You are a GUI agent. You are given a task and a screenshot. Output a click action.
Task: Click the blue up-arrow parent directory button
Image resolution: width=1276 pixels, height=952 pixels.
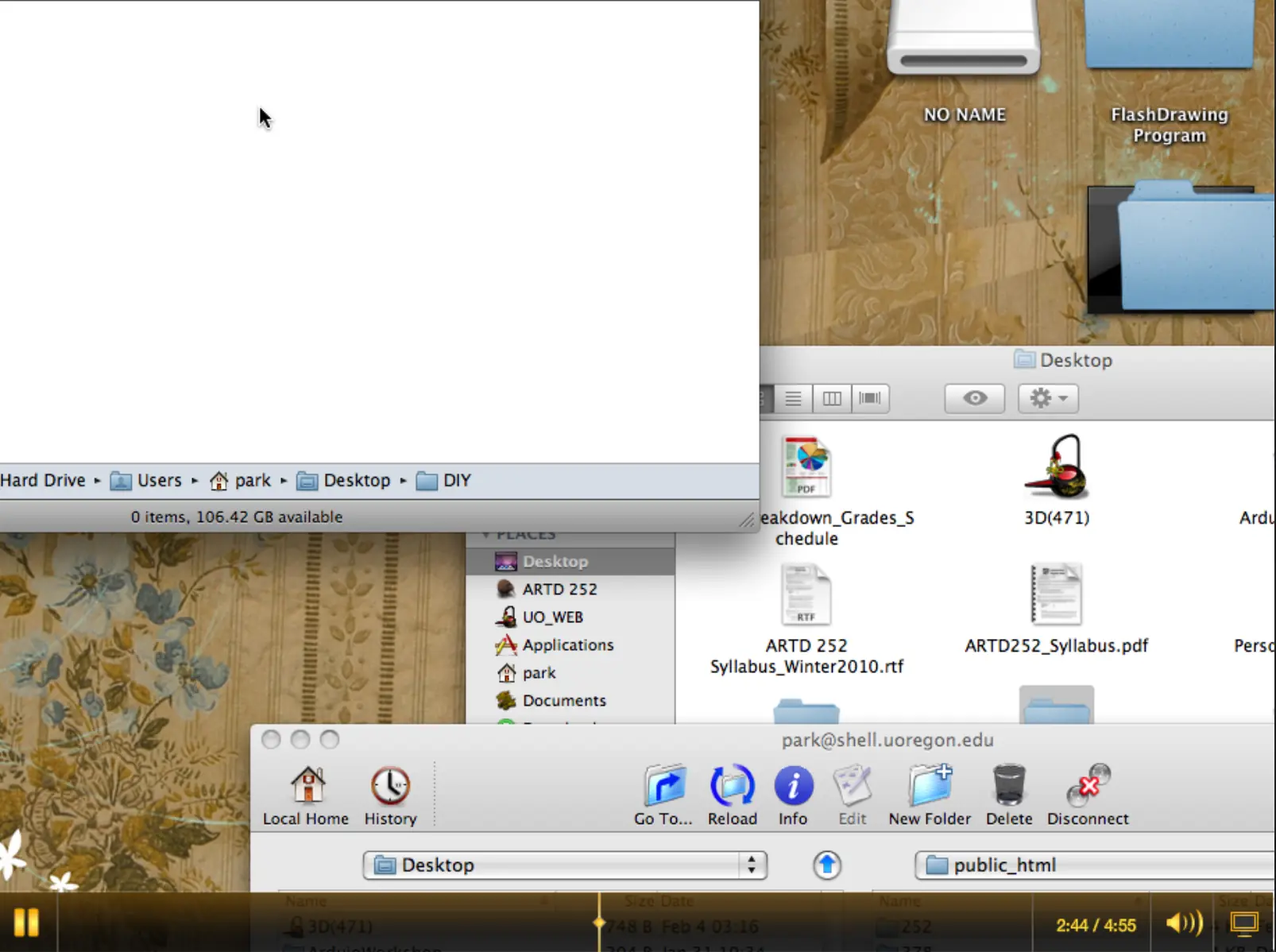point(826,865)
